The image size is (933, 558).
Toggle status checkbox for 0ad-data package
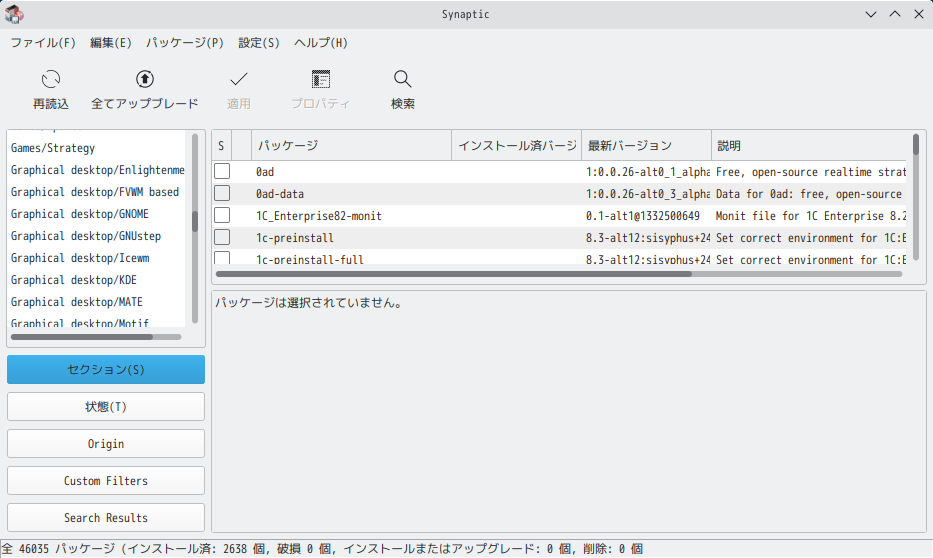point(222,193)
